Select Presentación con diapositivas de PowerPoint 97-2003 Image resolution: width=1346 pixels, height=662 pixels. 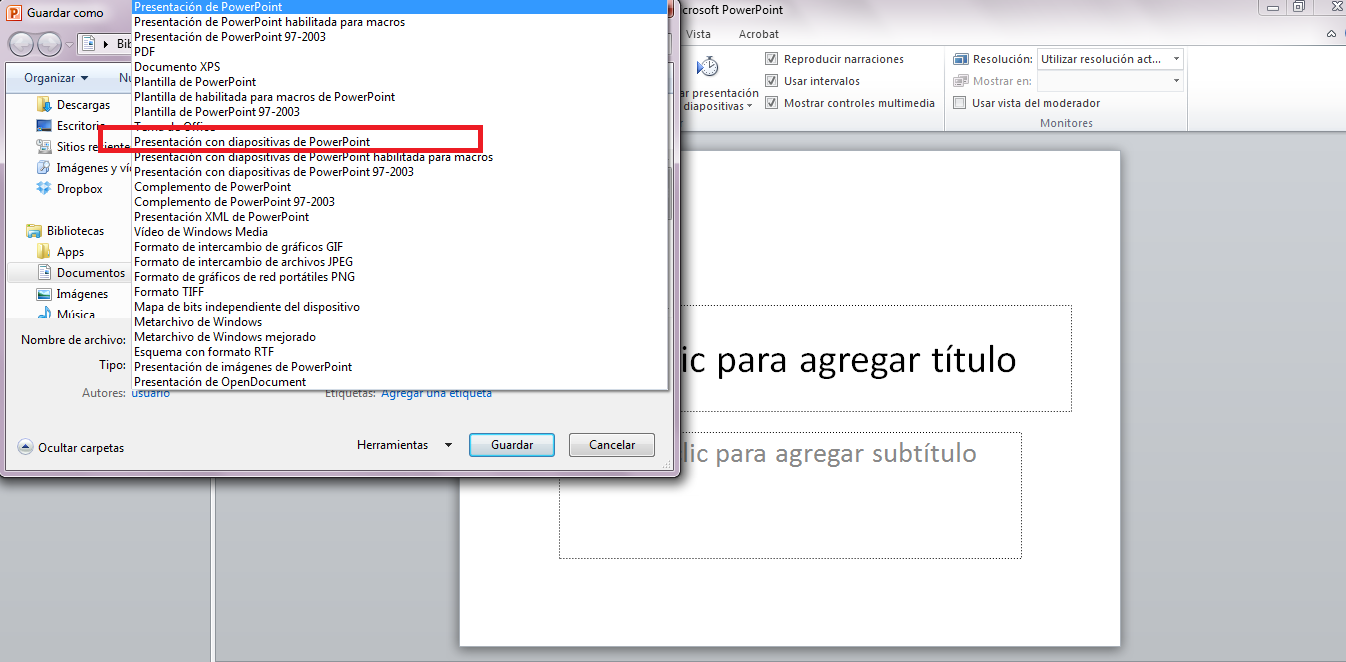400,172
